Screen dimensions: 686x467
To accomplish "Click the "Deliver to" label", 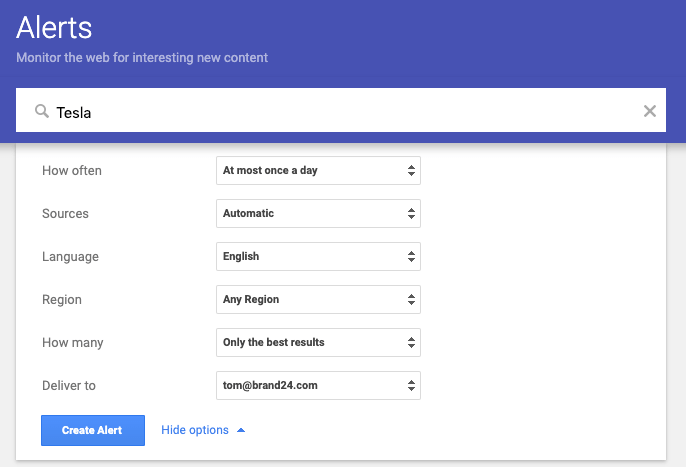I will (x=69, y=386).
